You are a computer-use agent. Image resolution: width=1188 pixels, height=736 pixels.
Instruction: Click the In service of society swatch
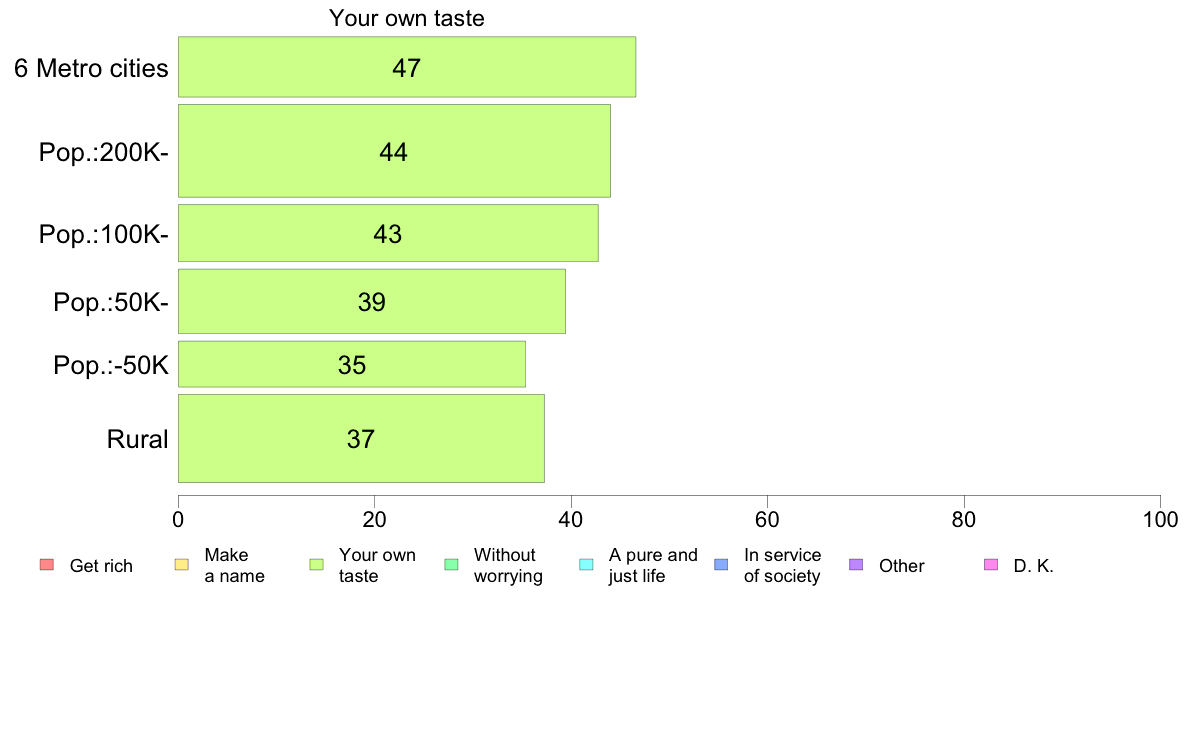(721, 565)
